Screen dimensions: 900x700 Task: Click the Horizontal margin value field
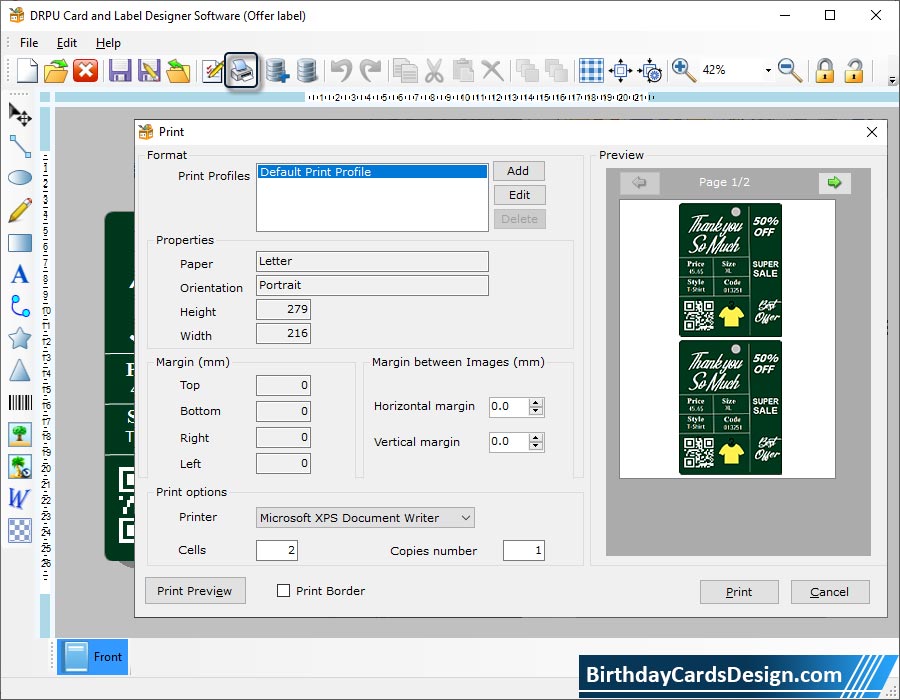(509, 406)
